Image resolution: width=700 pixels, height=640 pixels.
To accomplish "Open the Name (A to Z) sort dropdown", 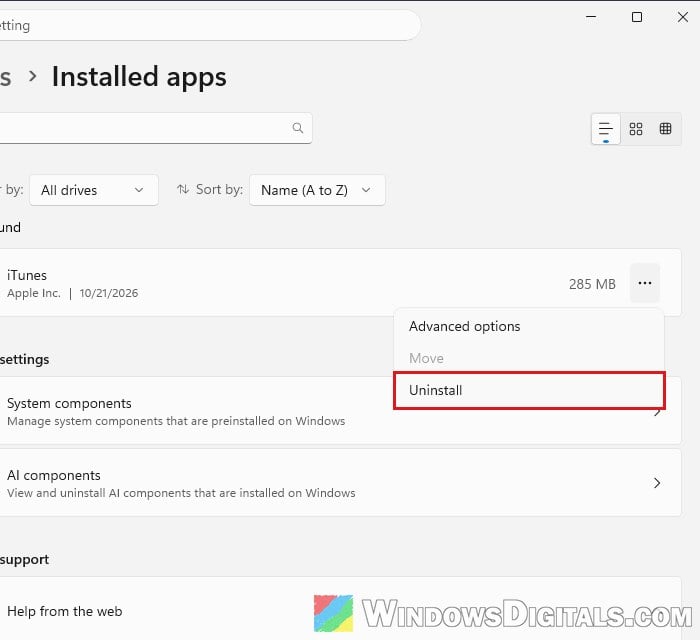I will (x=317, y=190).
